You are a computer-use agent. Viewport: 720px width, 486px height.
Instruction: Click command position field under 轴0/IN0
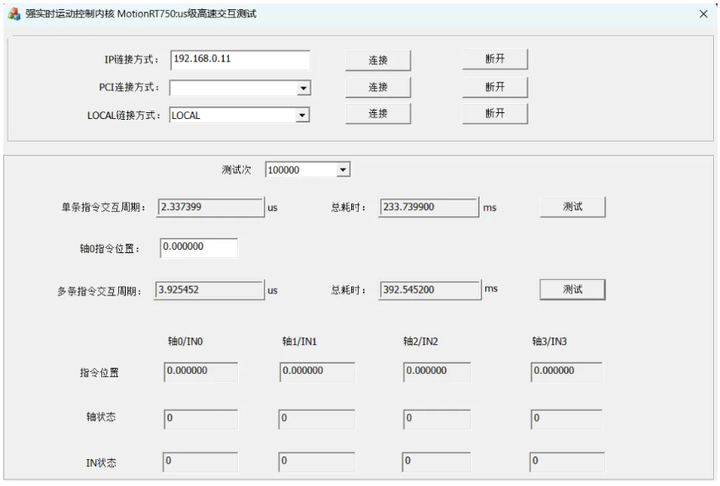[x=201, y=372]
